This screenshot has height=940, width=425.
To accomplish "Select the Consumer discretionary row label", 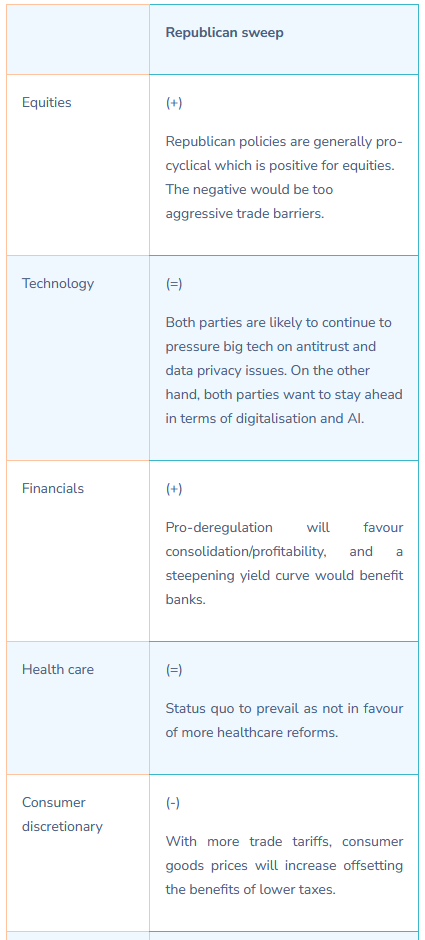I will 62,814.
